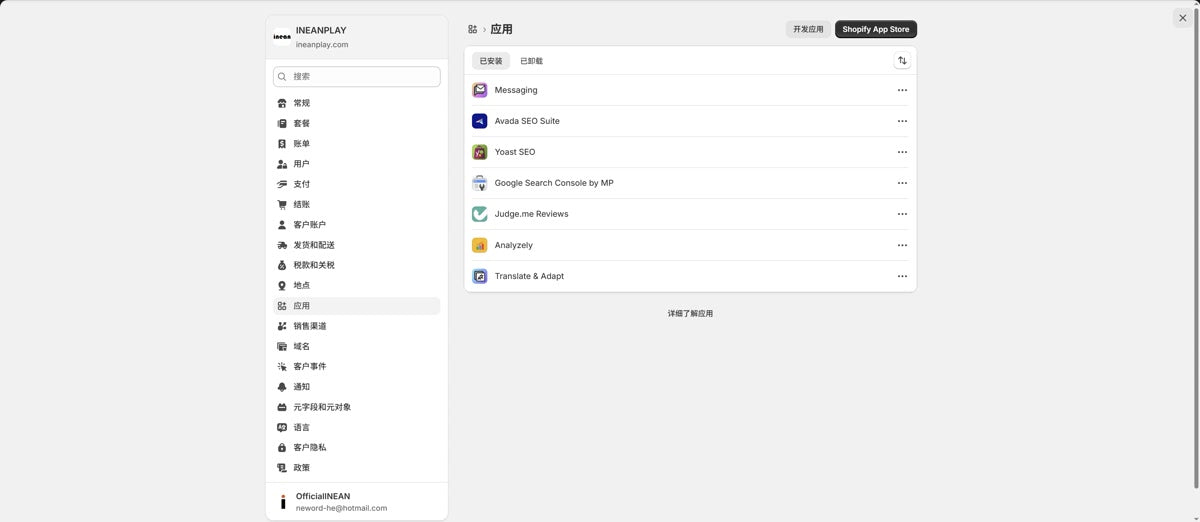1200x522 pixels.
Task: Open 元字段和元对象 metafields settings
Action: (x=357, y=407)
